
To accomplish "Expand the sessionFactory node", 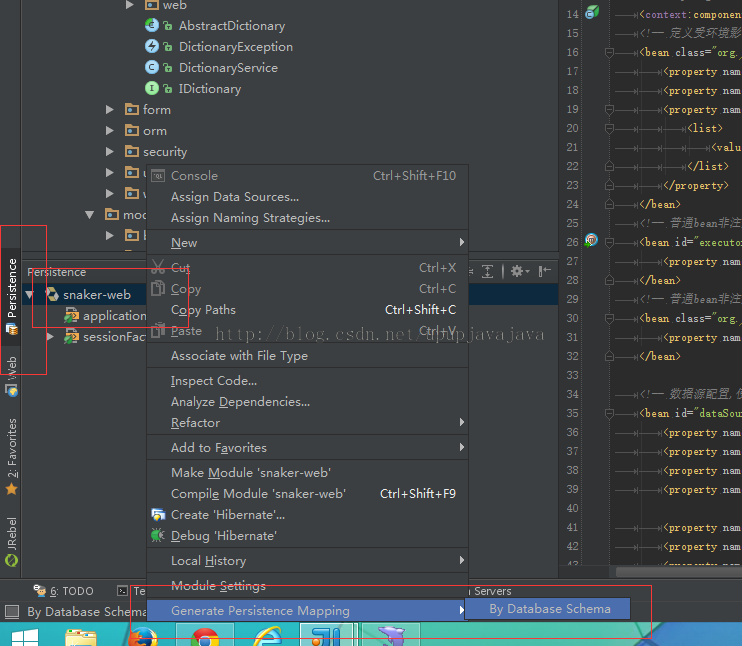I will 50,337.
